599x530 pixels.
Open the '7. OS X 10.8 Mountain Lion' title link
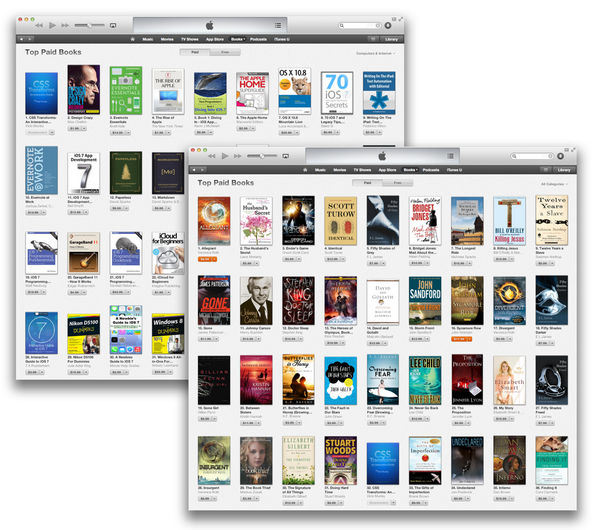pos(291,120)
